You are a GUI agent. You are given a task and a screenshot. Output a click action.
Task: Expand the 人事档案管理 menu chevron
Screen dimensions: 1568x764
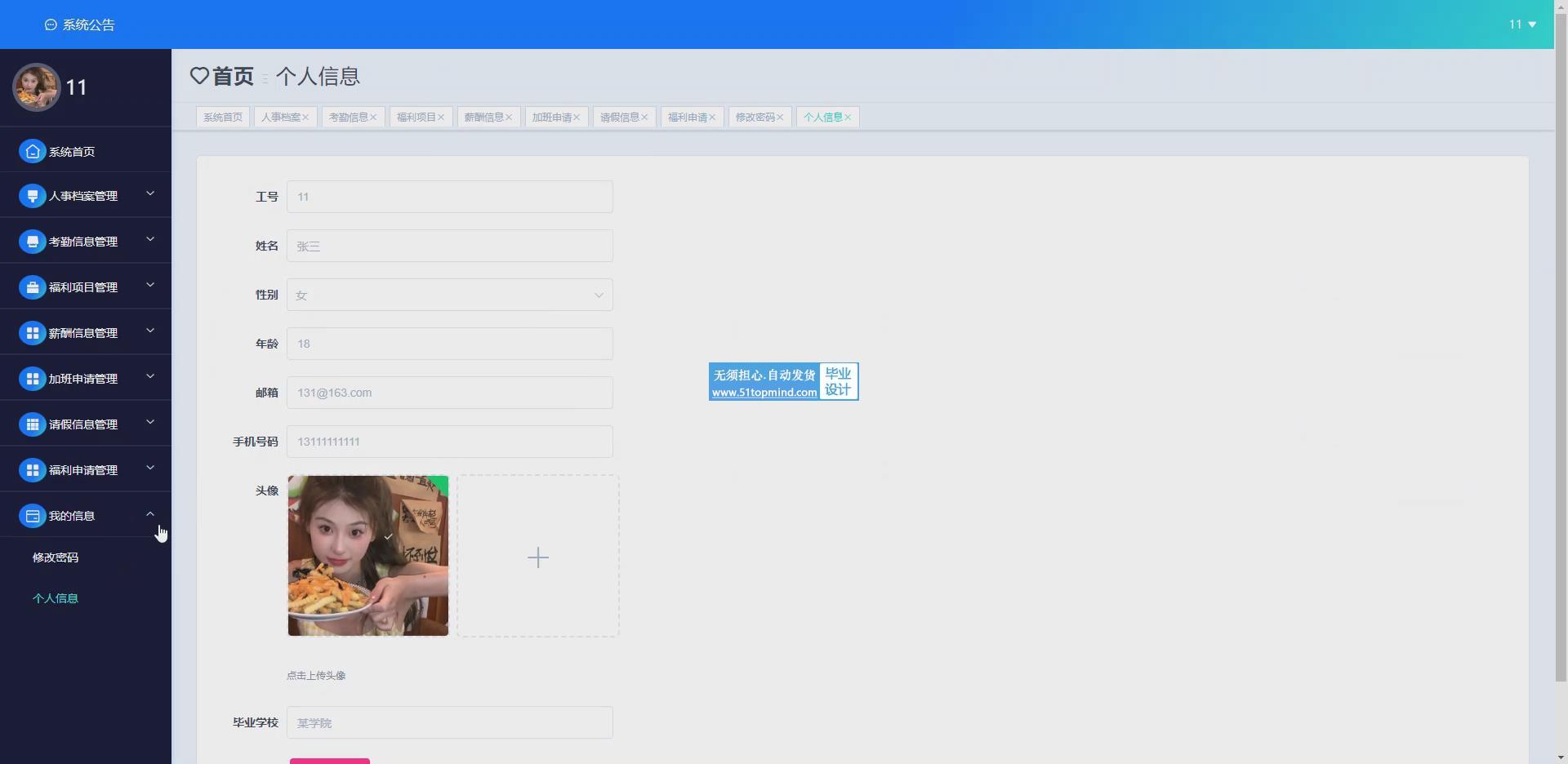click(150, 193)
